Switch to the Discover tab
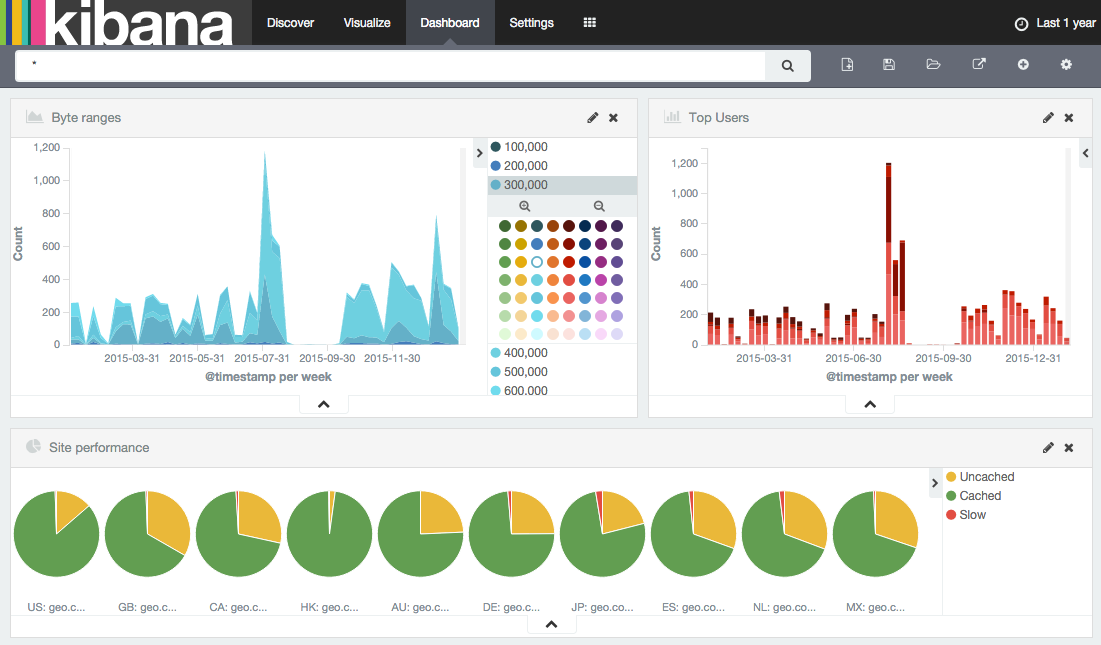 point(290,23)
